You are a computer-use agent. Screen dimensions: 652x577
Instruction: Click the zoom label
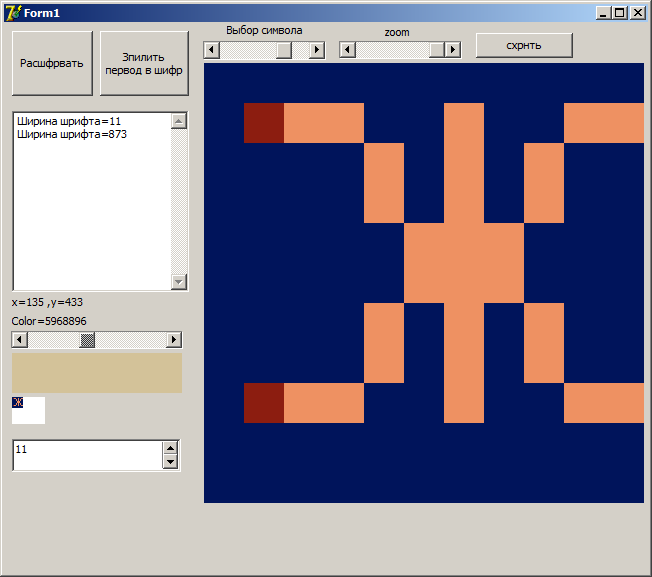(397, 32)
